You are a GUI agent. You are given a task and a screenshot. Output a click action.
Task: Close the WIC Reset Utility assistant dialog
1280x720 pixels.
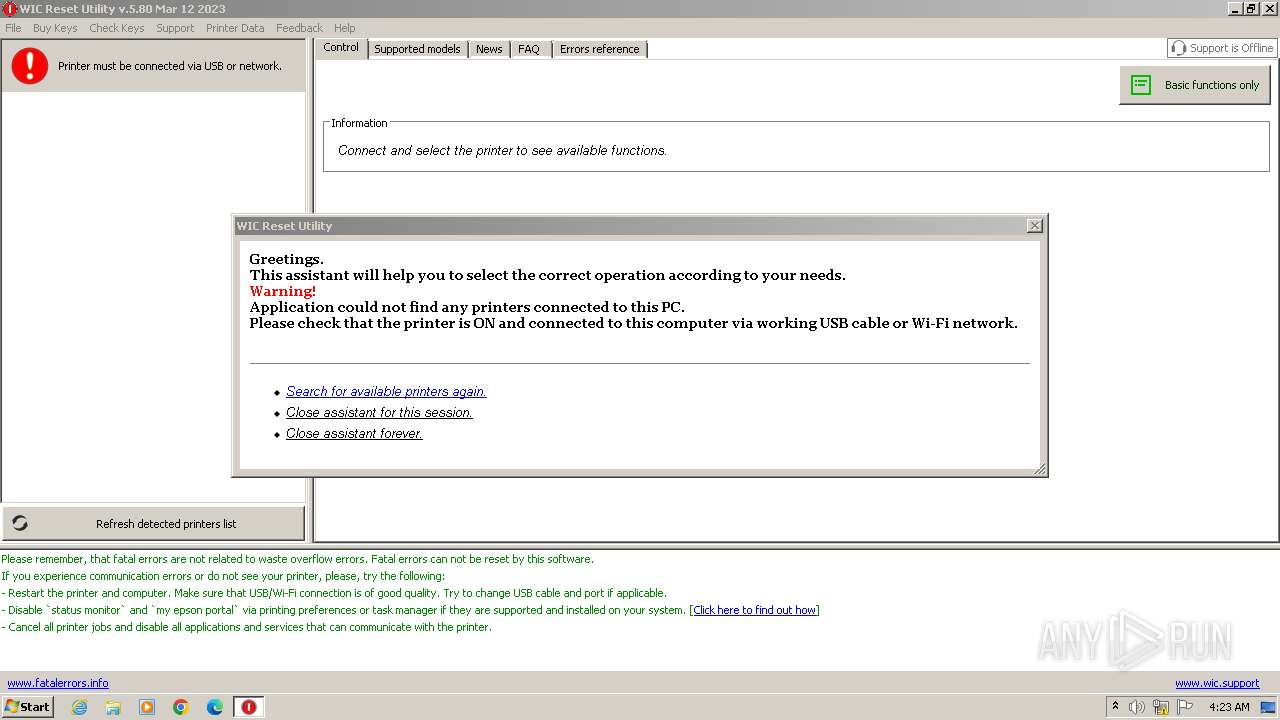point(1035,226)
